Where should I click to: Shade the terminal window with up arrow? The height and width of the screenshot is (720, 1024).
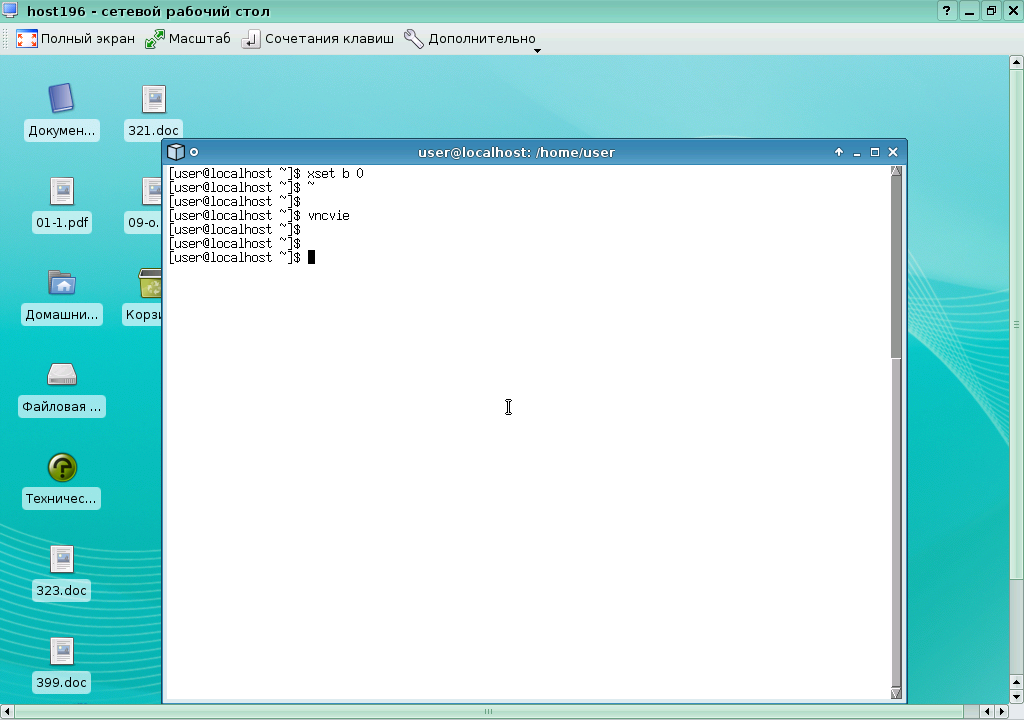839,152
